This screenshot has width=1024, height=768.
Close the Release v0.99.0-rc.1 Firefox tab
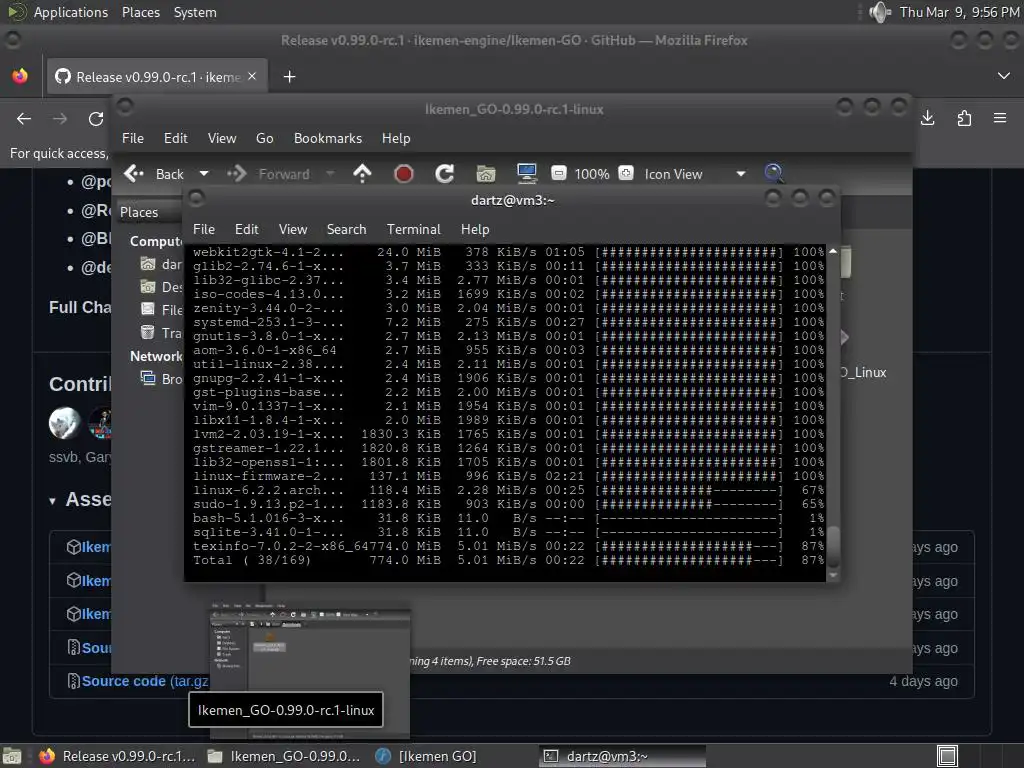click(x=252, y=76)
